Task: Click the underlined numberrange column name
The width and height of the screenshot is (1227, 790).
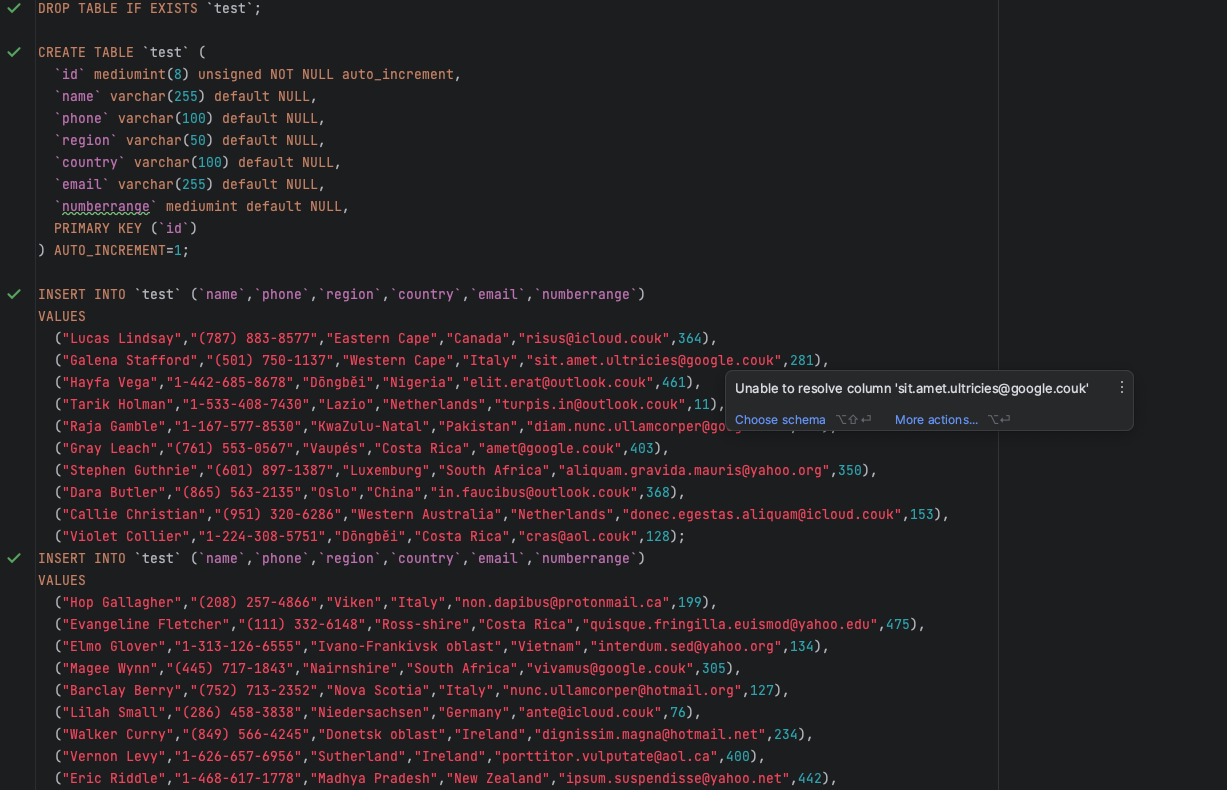Action: tap(105, 206)
